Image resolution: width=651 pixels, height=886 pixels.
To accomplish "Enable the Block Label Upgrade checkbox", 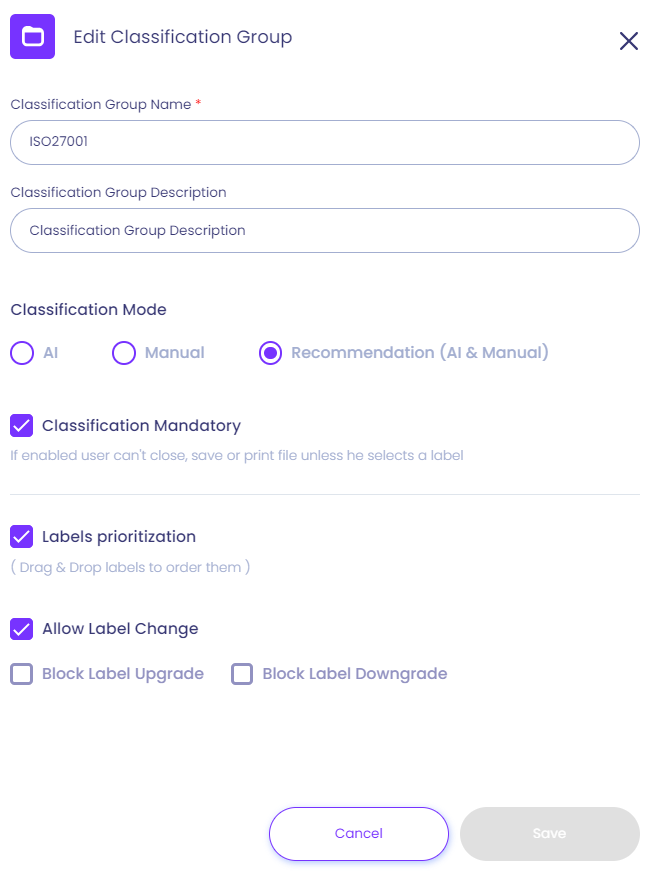I will [x=22, y=674].
